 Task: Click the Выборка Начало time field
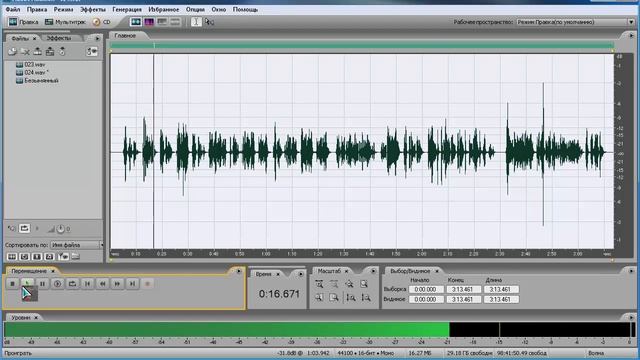click(426, 289)
